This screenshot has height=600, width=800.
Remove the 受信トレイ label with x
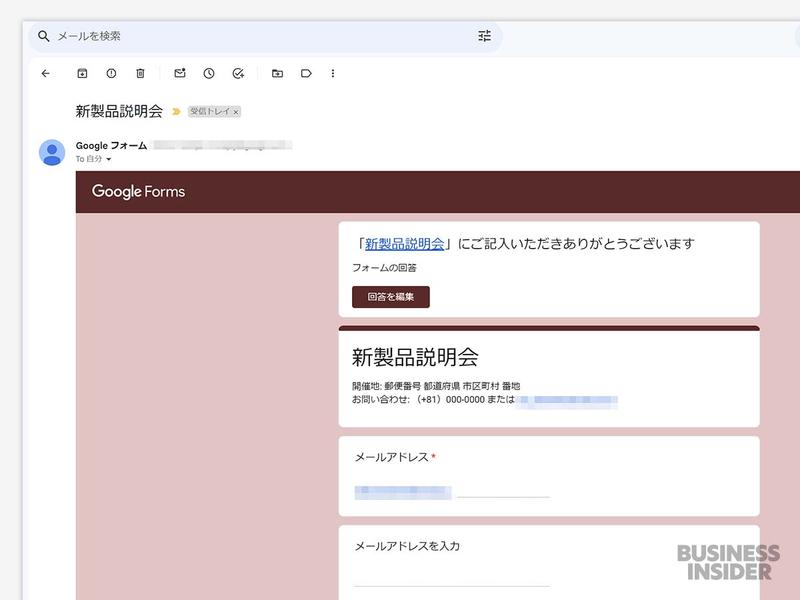point(236,112)
